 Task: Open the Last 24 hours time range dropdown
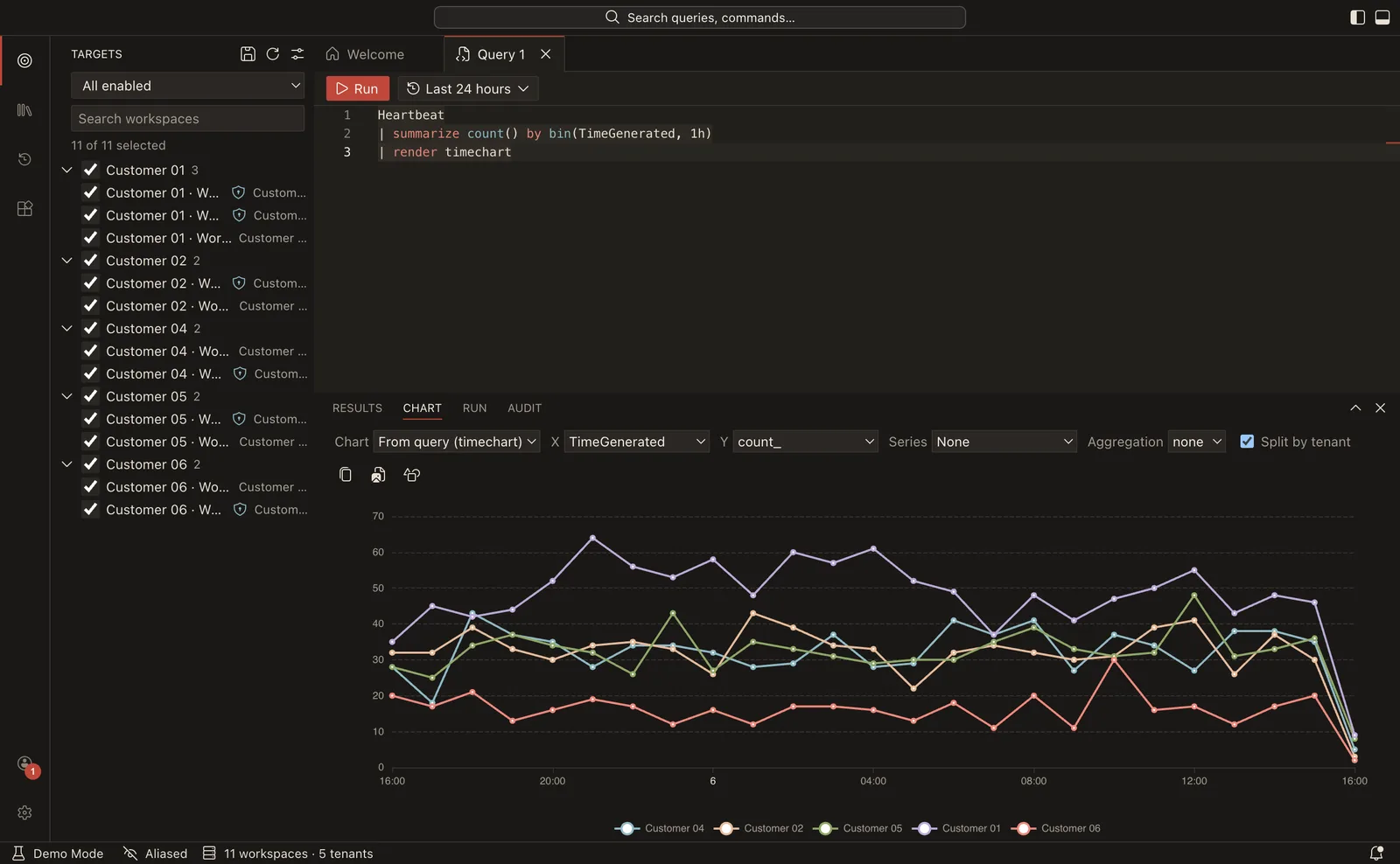(x=468, y=88)
